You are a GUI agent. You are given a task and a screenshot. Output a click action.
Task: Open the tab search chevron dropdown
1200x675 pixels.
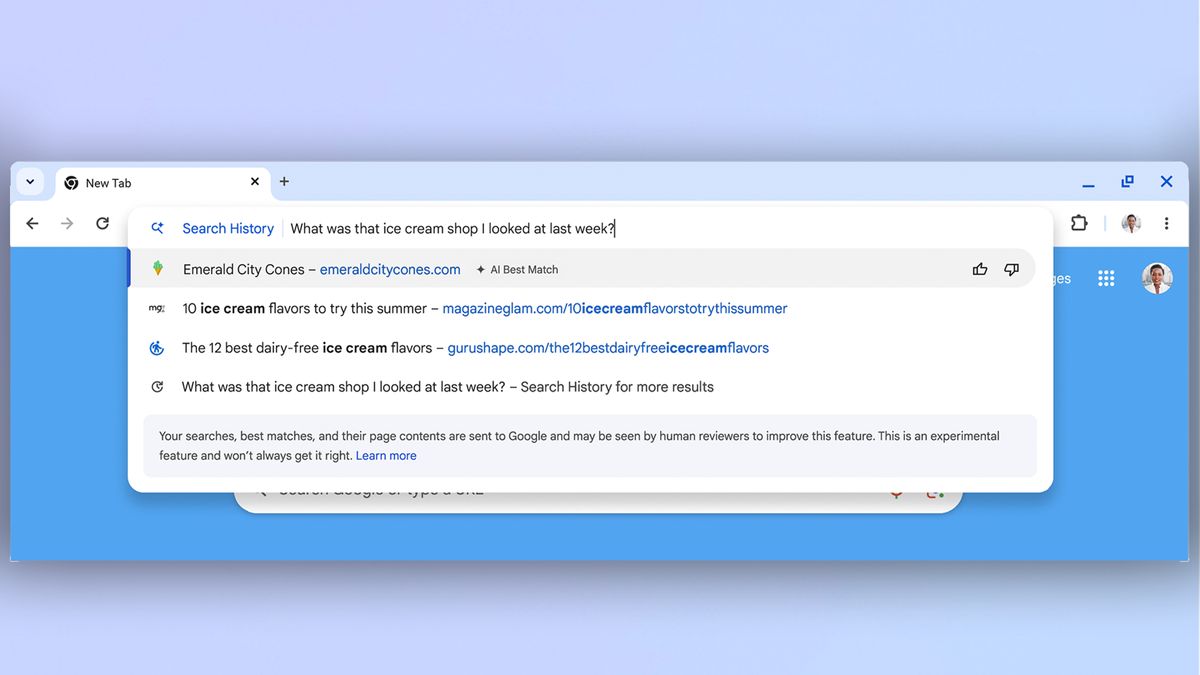pos(29,182)
